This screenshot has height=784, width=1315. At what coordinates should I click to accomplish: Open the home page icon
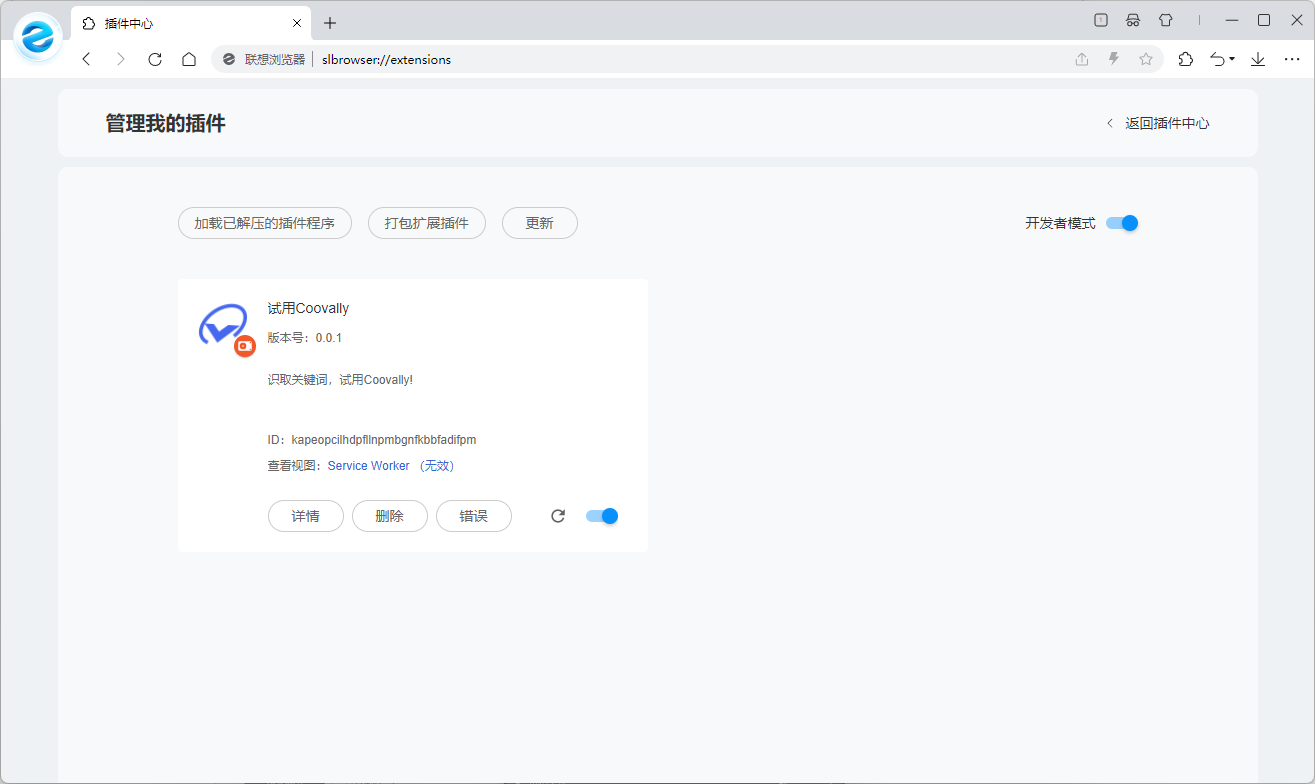point(189,60)
